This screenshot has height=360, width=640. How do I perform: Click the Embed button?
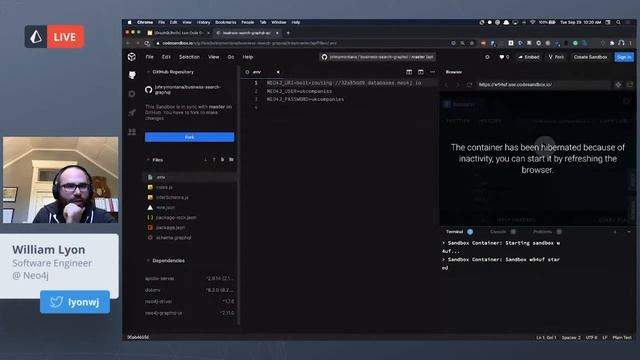(529, 57)
